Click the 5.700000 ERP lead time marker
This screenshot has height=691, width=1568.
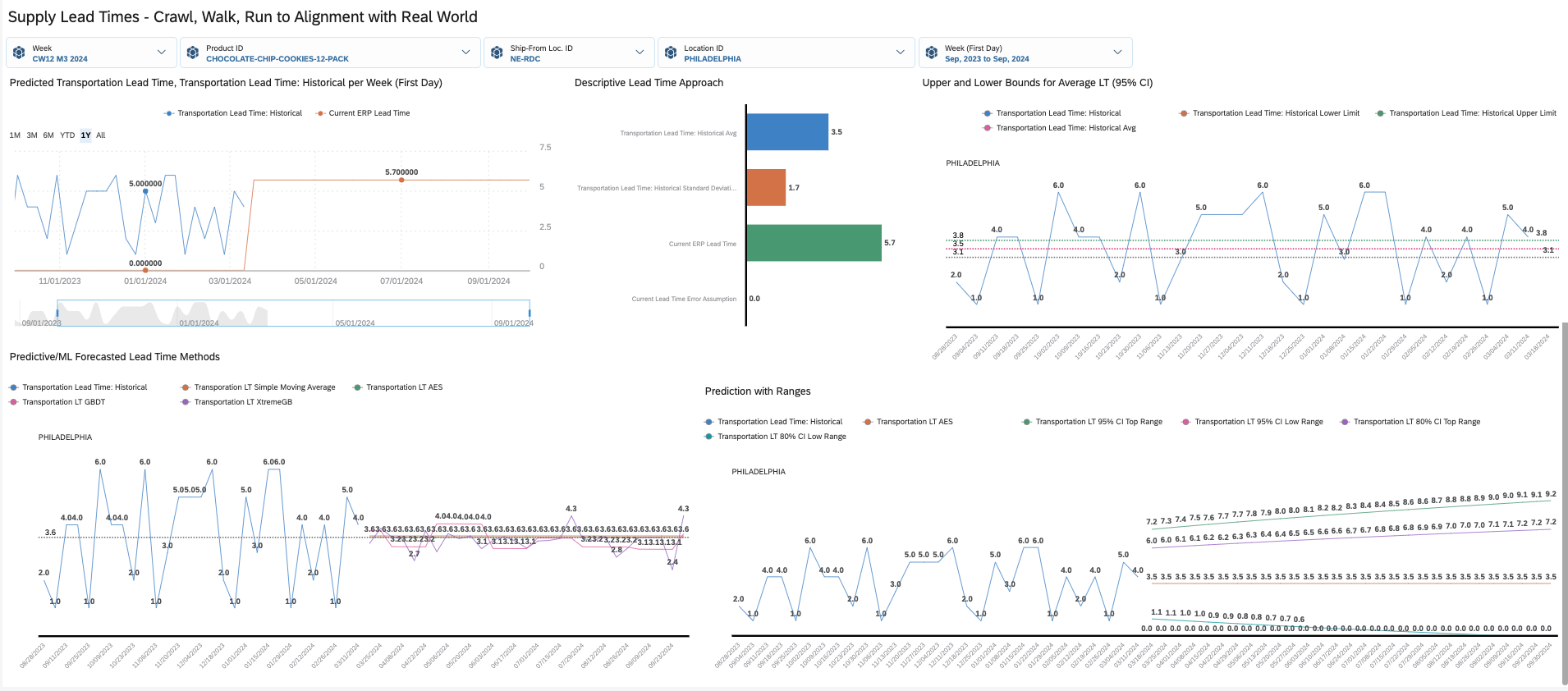(x=401, y=180)
